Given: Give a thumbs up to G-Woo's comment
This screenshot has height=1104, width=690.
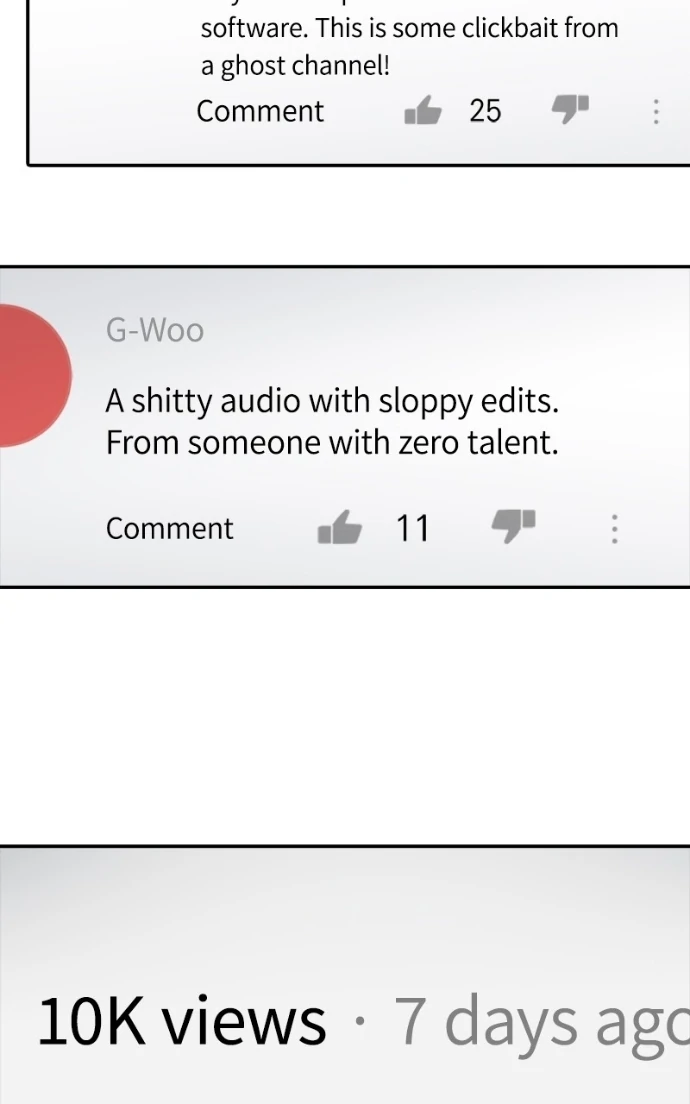Looking at the screenshot, I should point(339,527).
